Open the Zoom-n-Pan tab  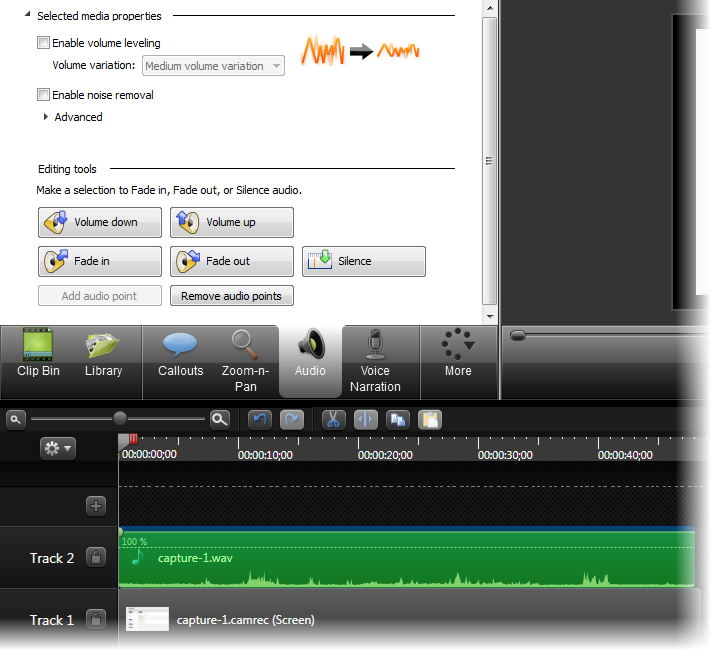coord(245,362)
